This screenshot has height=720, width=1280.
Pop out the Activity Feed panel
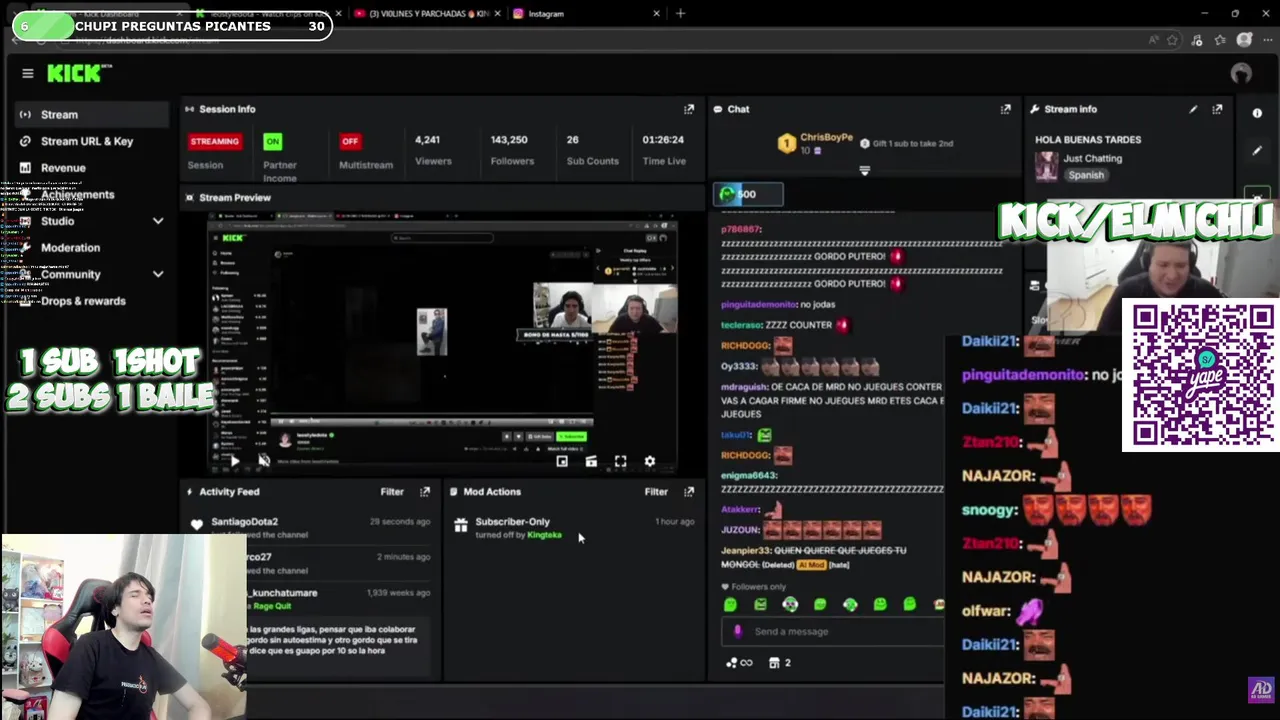click(x=425, y=492)
